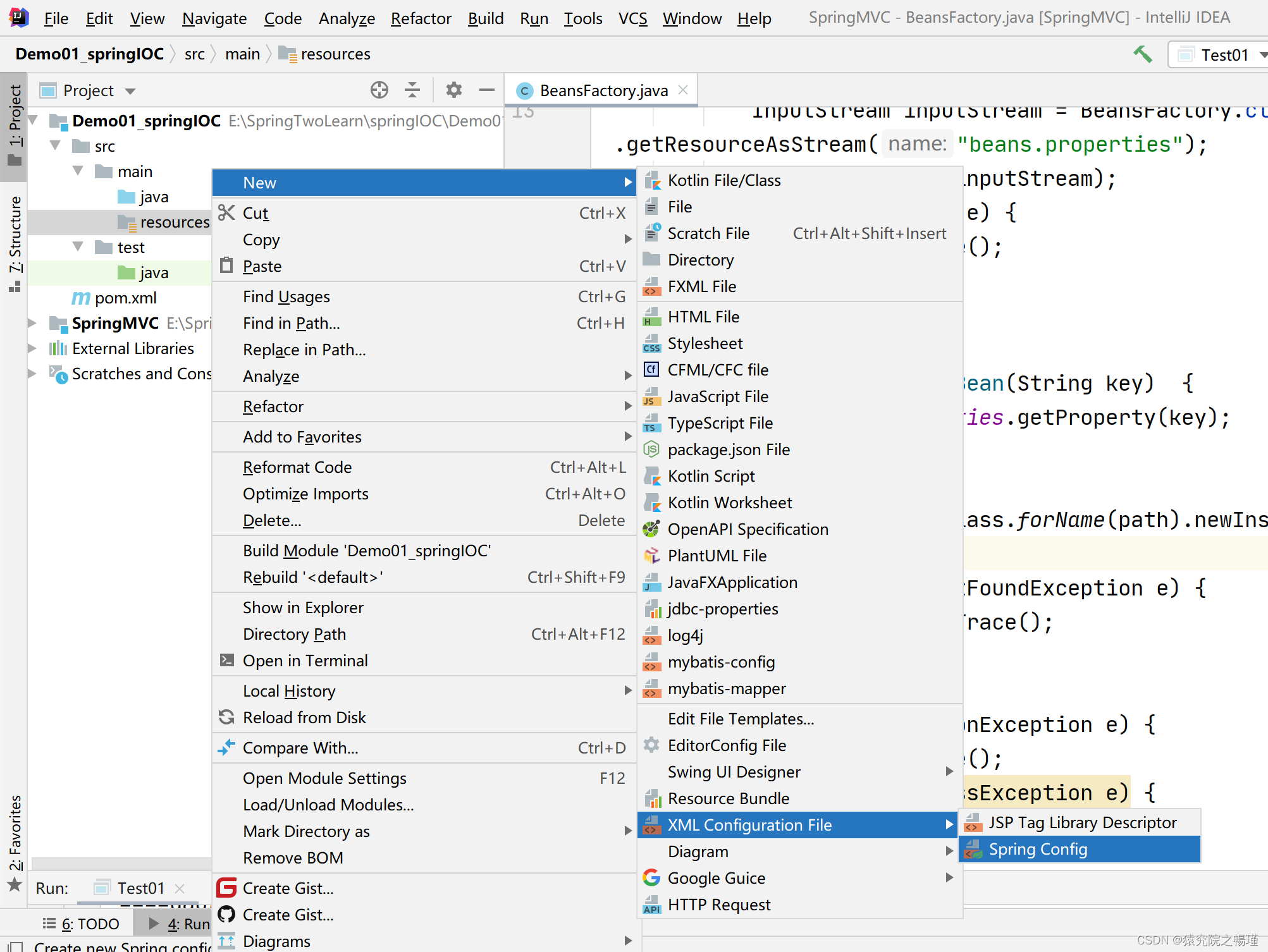Hide Project panel with minus icon
This screenshot has width=1268, height=952.
click(x=486, y=90)
